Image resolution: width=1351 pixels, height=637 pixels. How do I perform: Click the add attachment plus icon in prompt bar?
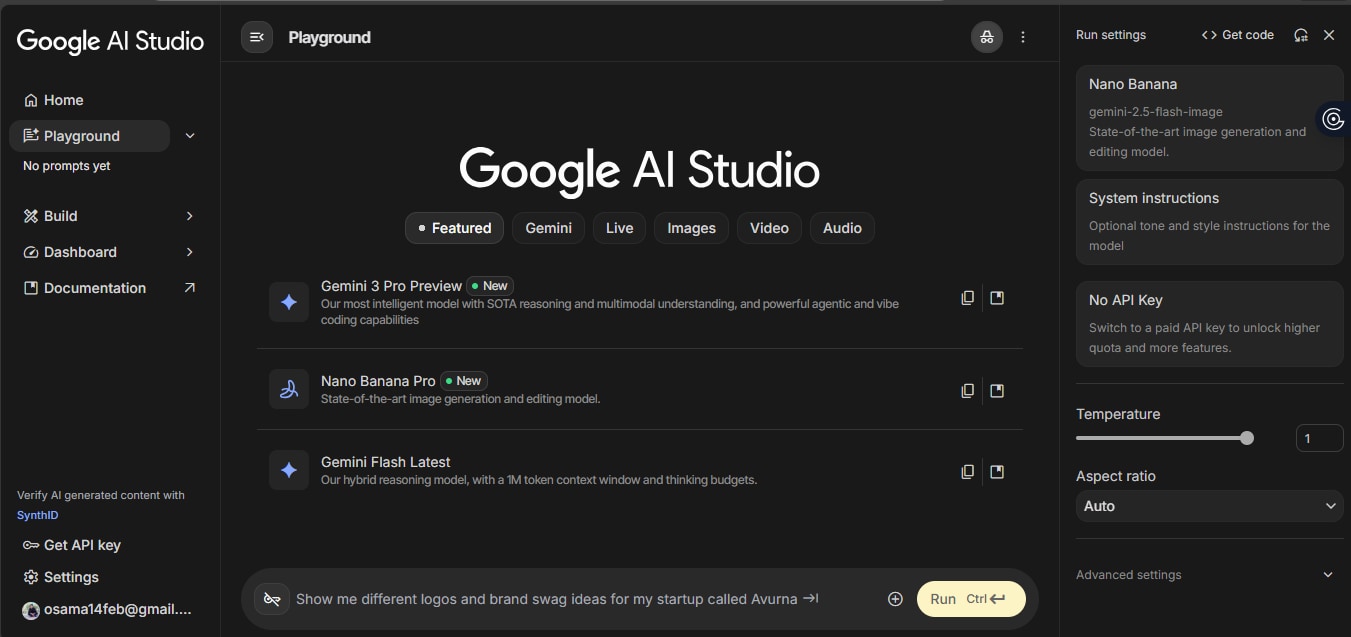point(895,599)
